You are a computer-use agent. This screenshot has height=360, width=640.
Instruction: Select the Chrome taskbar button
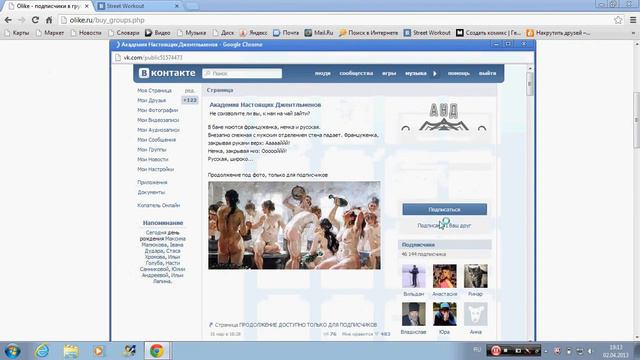click(x=157, y=351)
